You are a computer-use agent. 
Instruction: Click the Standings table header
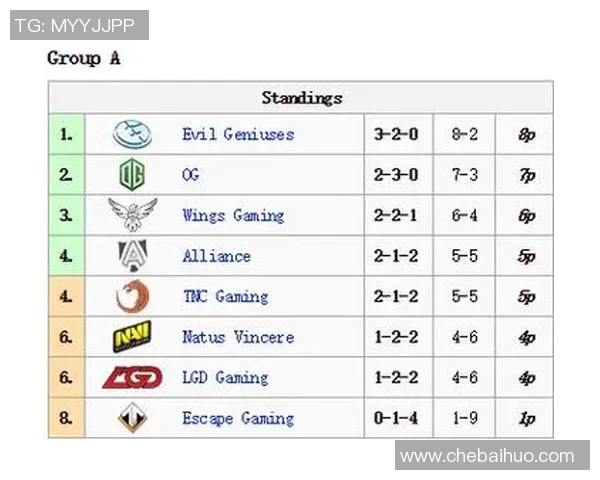[301, 97]
